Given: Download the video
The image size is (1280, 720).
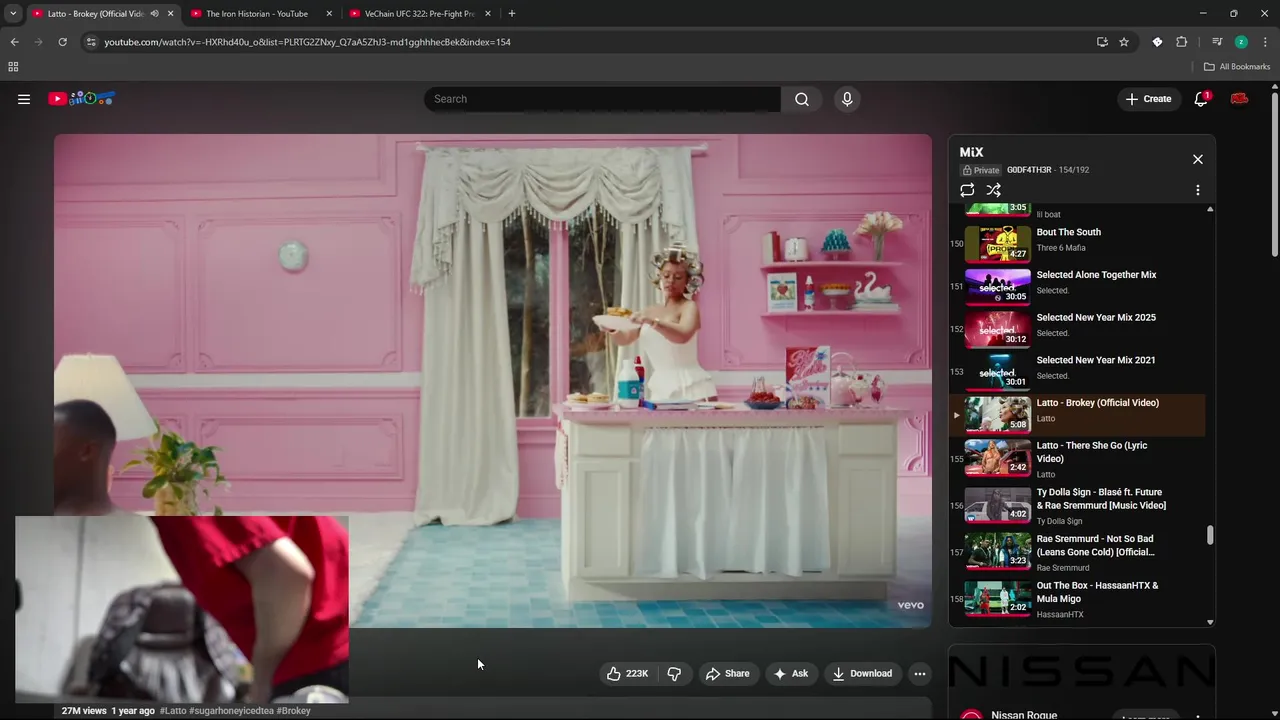Looking at the screenshot, I should point(861,674).
